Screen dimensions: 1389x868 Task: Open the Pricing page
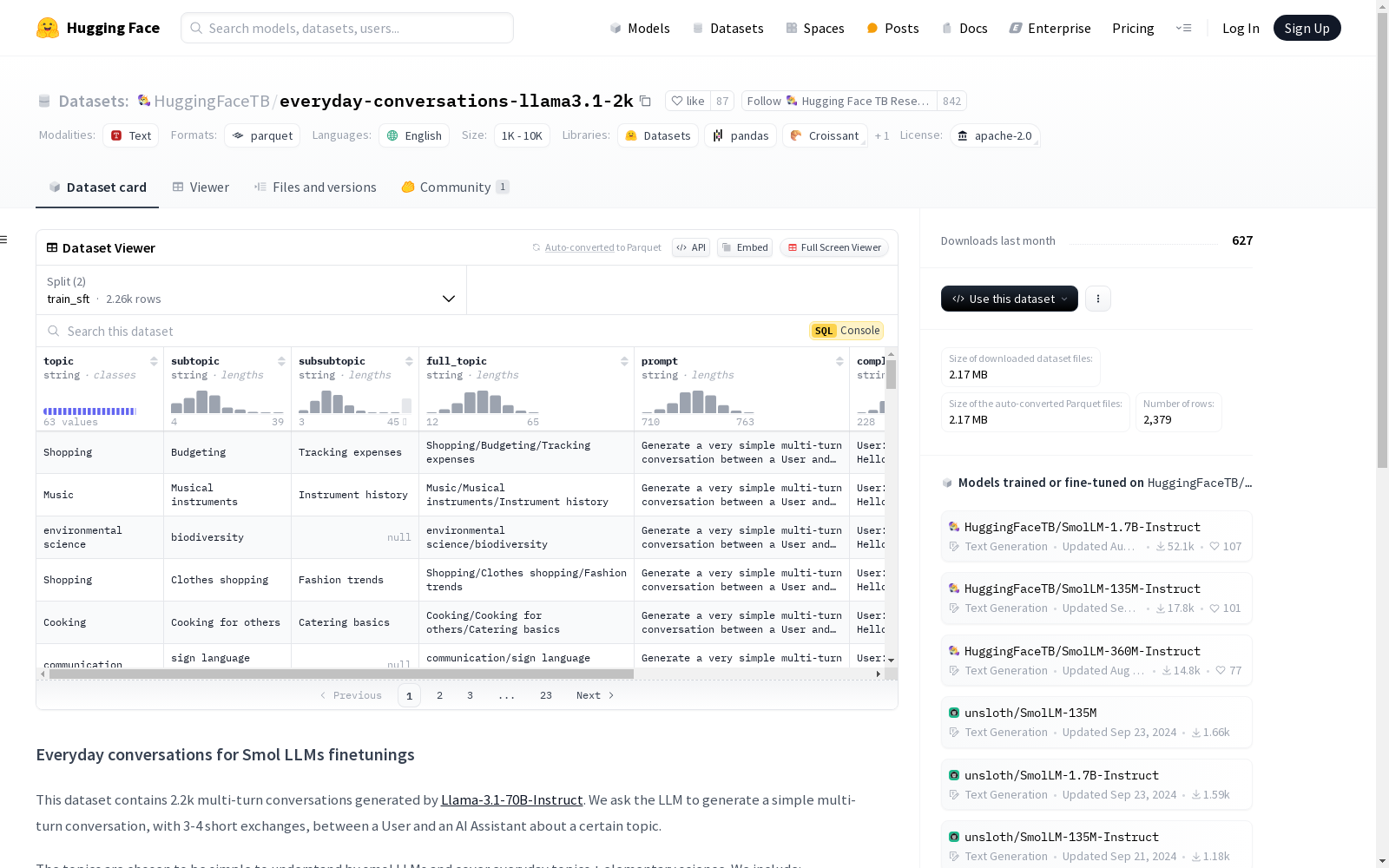[x=1133, y=28]
